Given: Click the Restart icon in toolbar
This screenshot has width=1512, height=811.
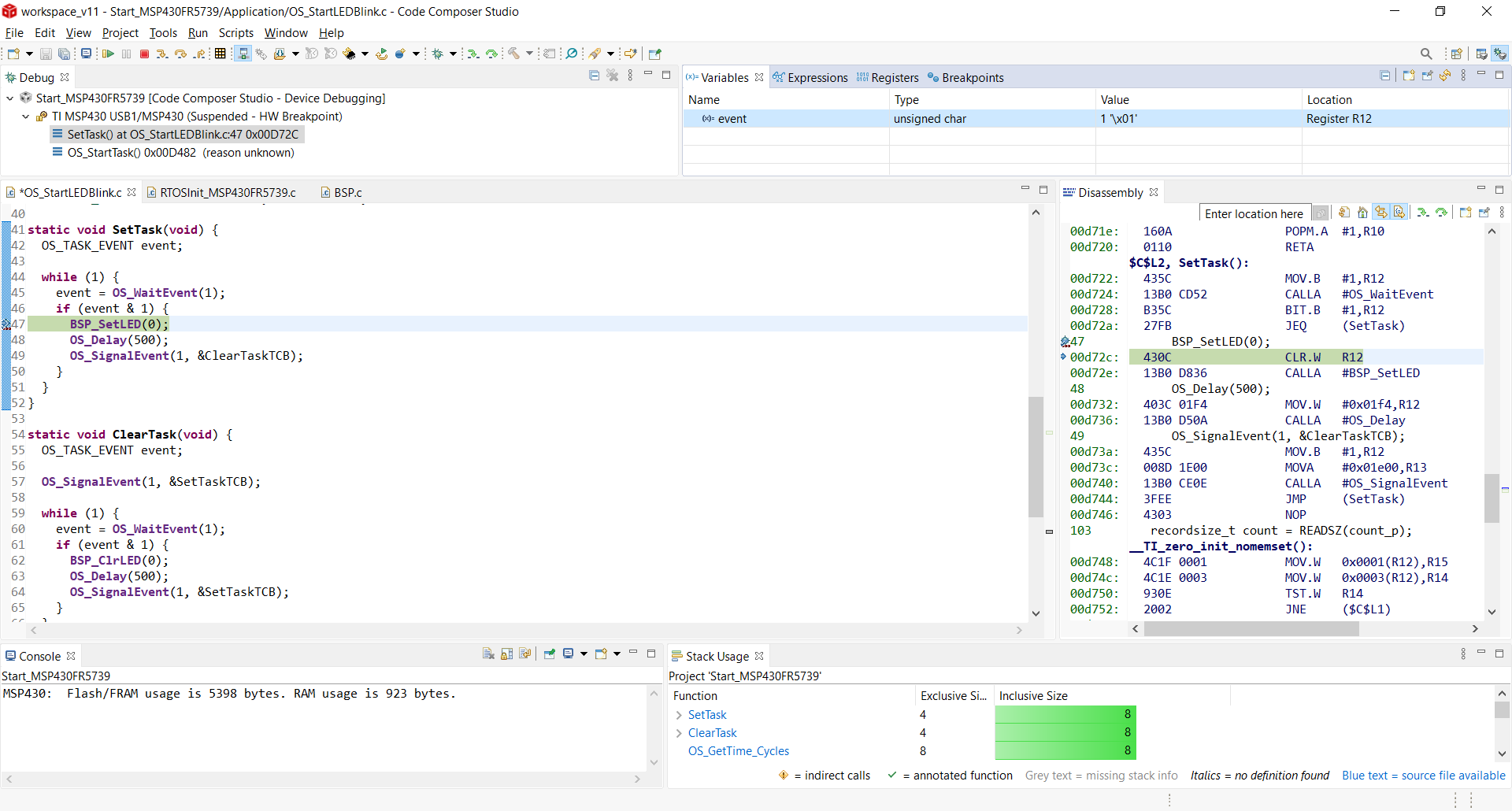Looking at the screenshot, I should (382, 54).
